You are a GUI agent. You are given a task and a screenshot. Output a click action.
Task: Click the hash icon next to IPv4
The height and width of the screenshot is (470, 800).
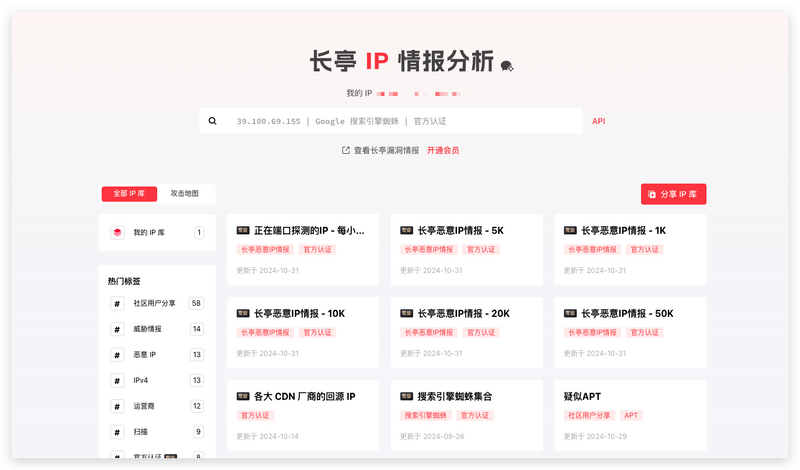point(117,381)
